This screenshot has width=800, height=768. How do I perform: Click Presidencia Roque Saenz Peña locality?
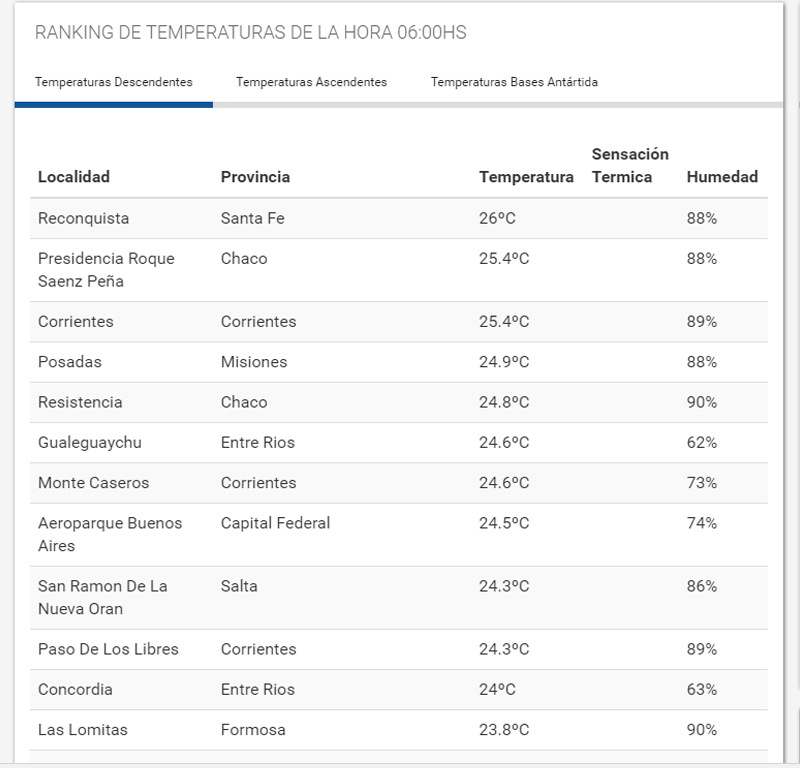pos(106,270)
